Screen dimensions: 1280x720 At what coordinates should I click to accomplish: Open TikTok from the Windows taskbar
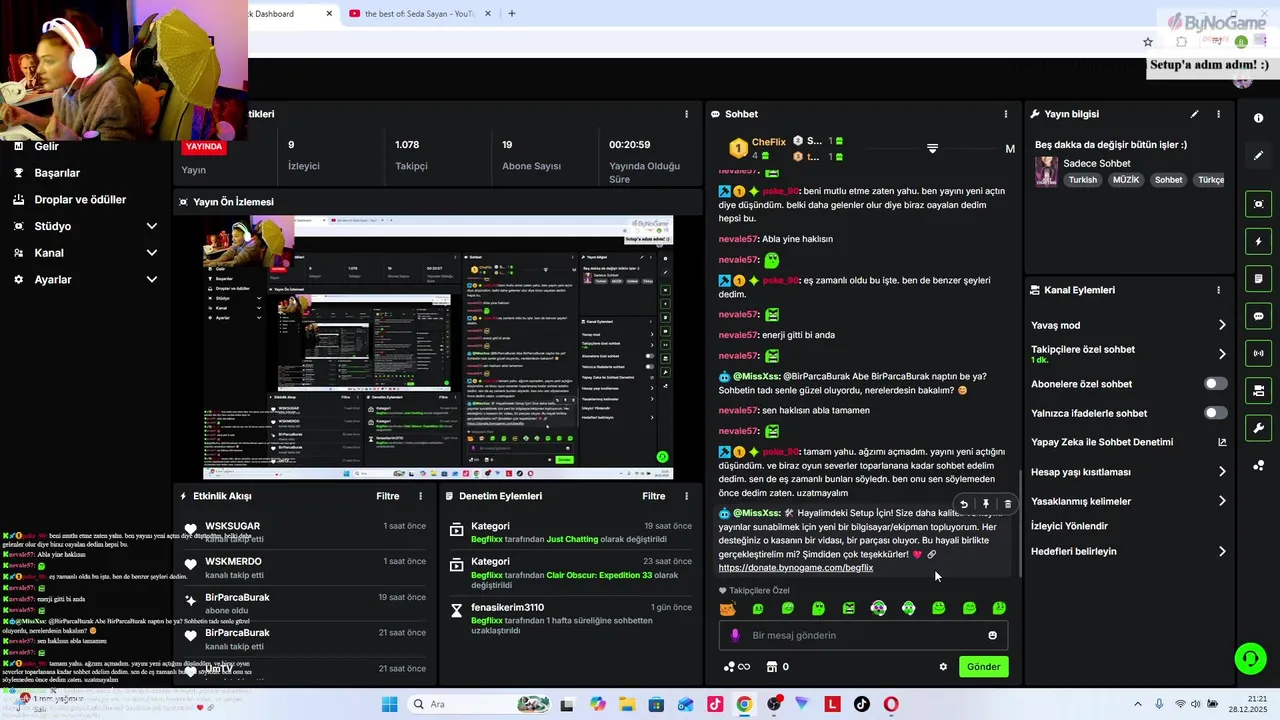(862, 704)
